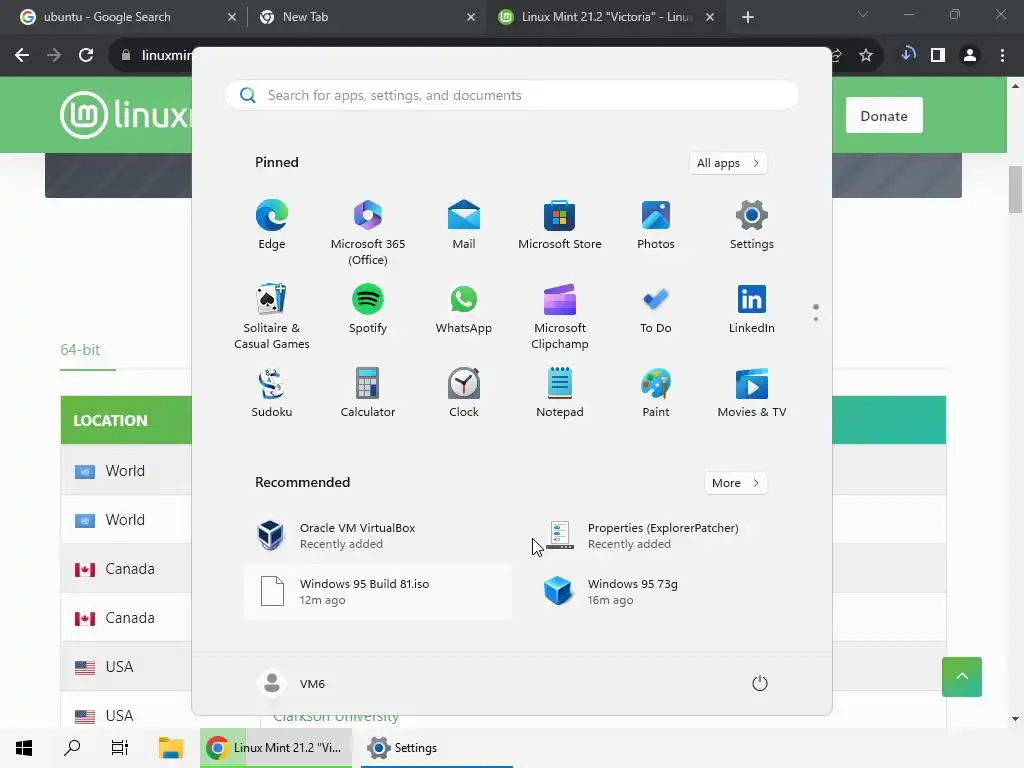This screenshot has height=768, width=1024.
Task: Open the Mail app
Action: point(464,225)
